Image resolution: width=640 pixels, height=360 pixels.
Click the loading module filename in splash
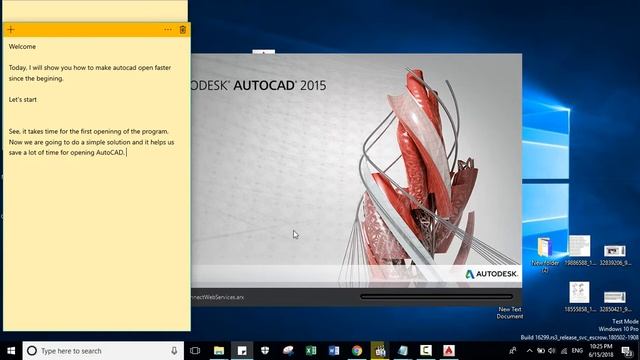tap(218, 297)
